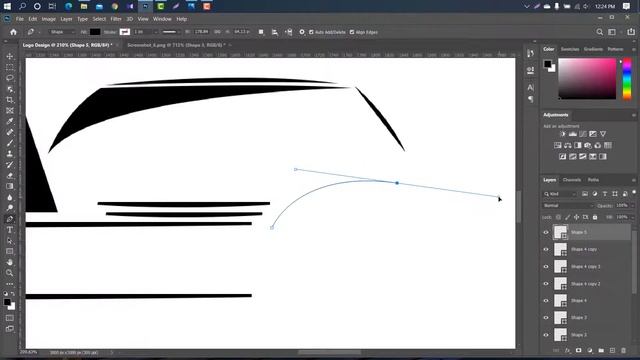
Task: Click the Home icon in options bar
Action: coord(13,32)
